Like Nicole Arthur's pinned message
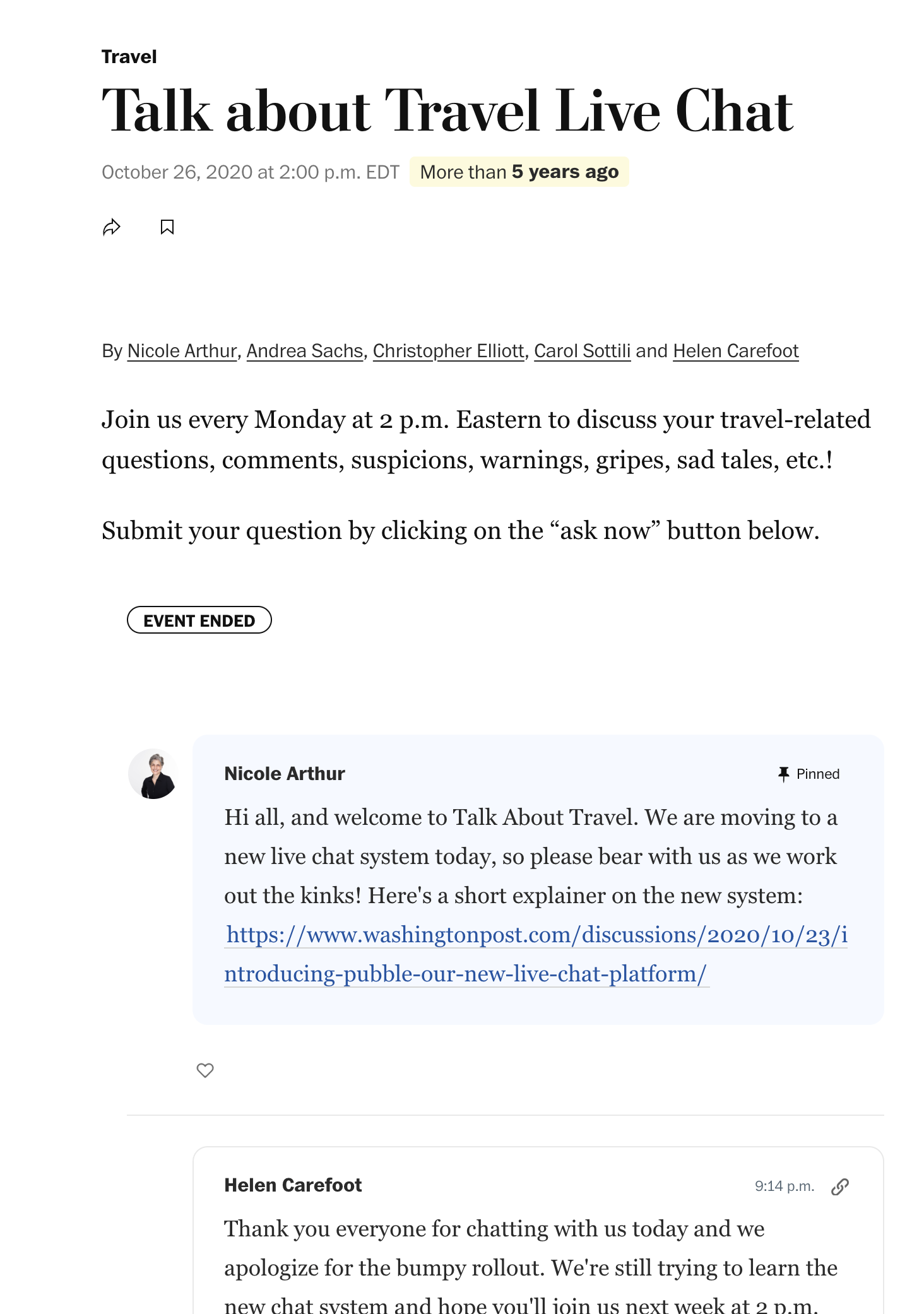This screenshot has width=924, height=1314. (205, 1070)
